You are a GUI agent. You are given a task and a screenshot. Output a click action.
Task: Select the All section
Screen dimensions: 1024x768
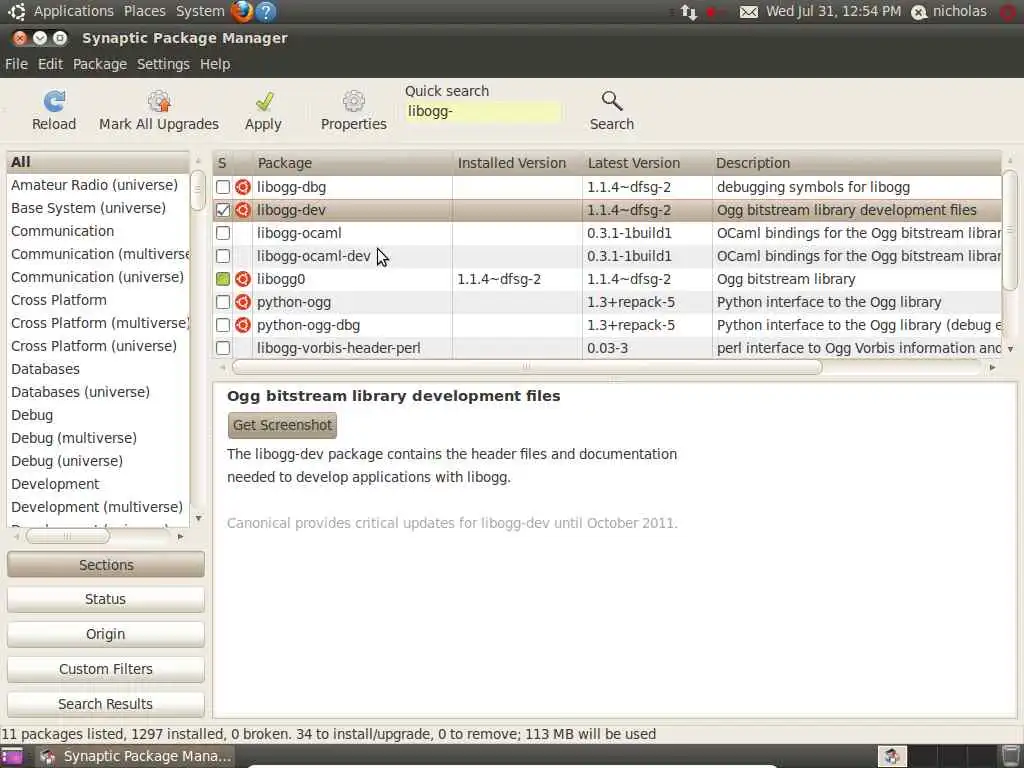click(98, 162)
